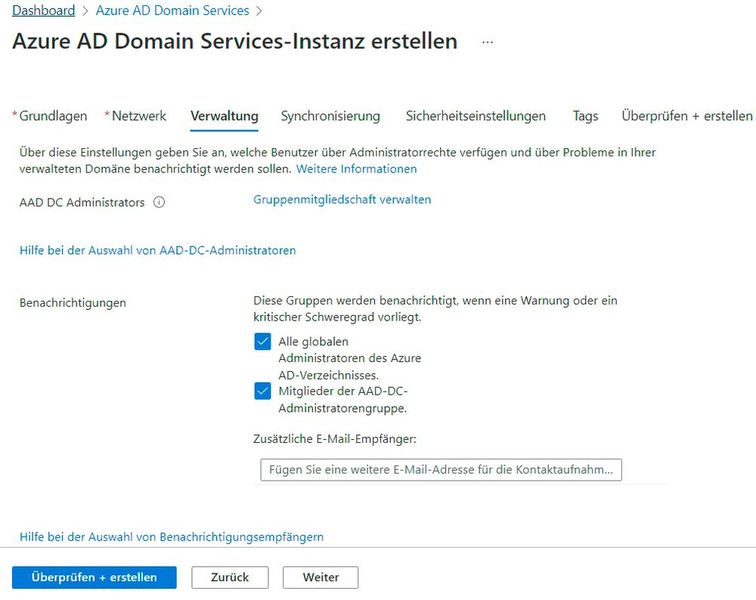Open the Tags tab
Screen dimensions: 756x600
point(585,116)
